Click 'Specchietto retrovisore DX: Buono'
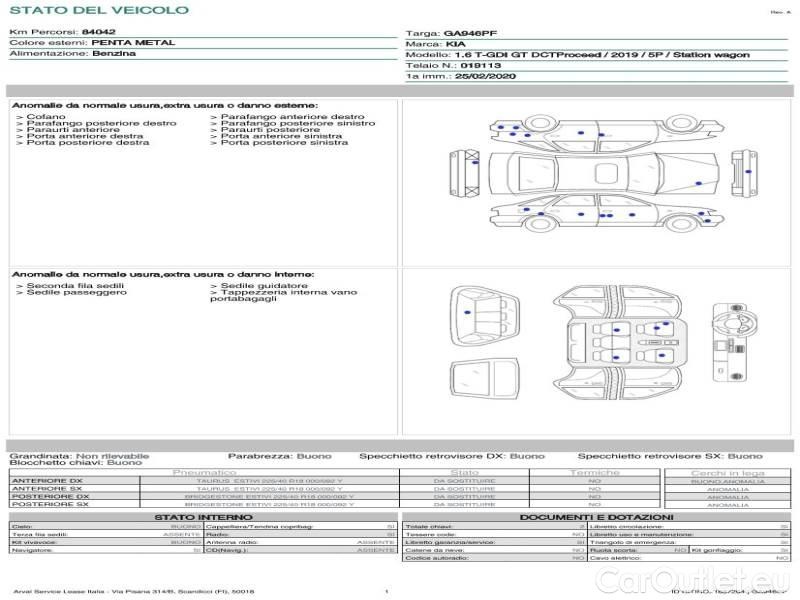 (x=452, y=456)
